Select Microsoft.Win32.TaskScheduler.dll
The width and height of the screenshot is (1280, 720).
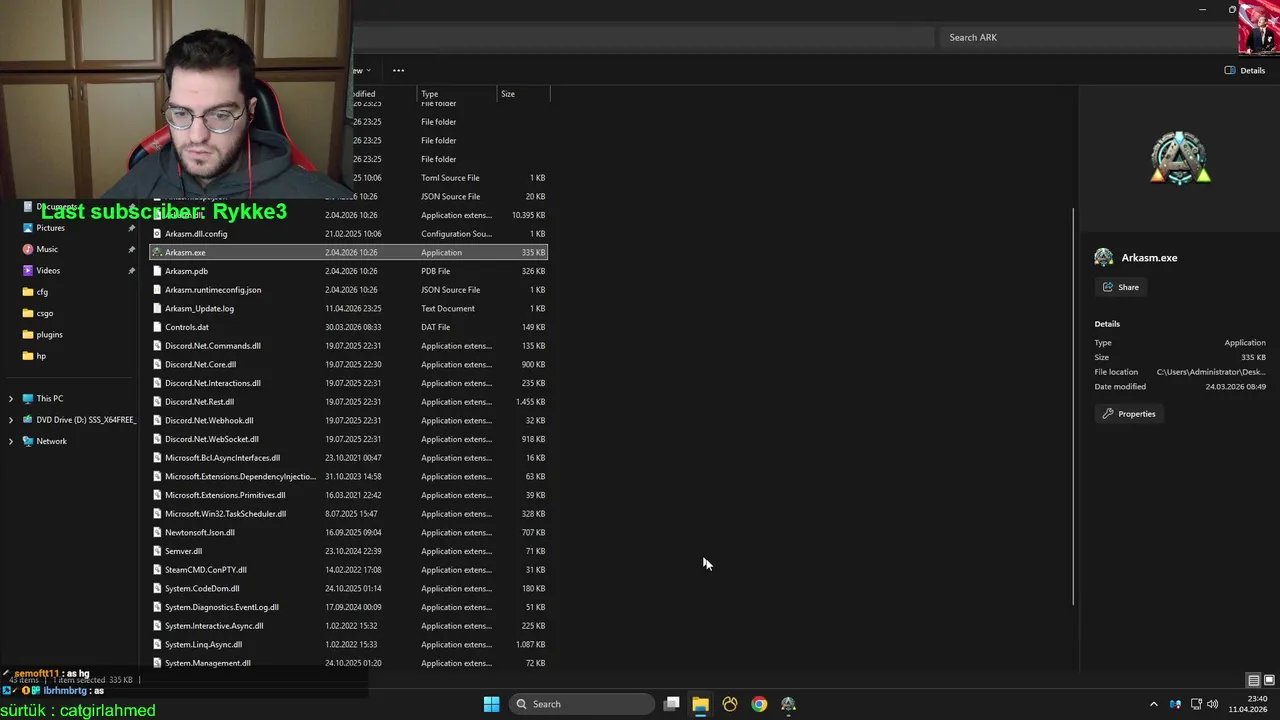[x=225, y=514]
